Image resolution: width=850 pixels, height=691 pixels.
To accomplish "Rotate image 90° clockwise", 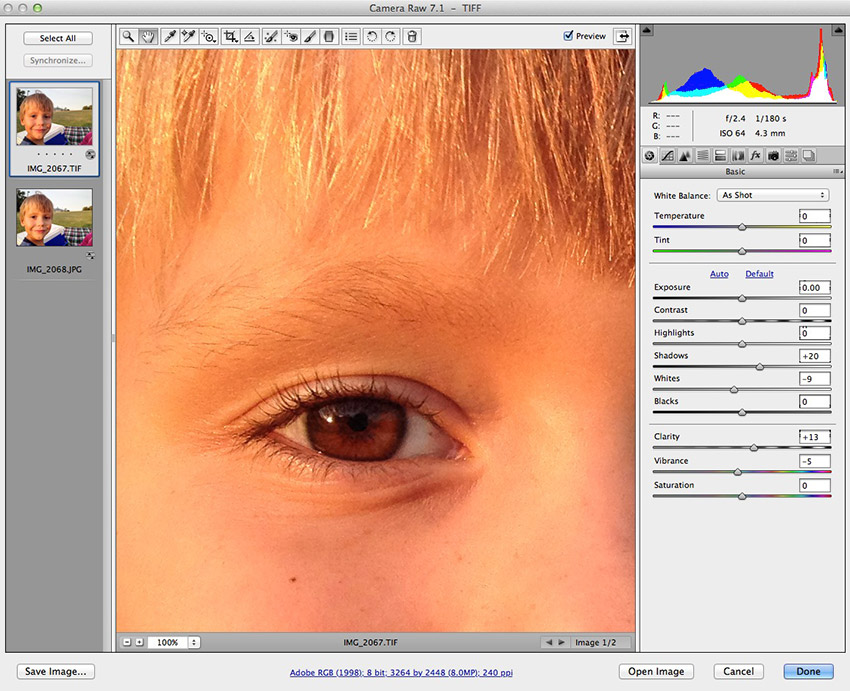I will (x=390, y=37).
